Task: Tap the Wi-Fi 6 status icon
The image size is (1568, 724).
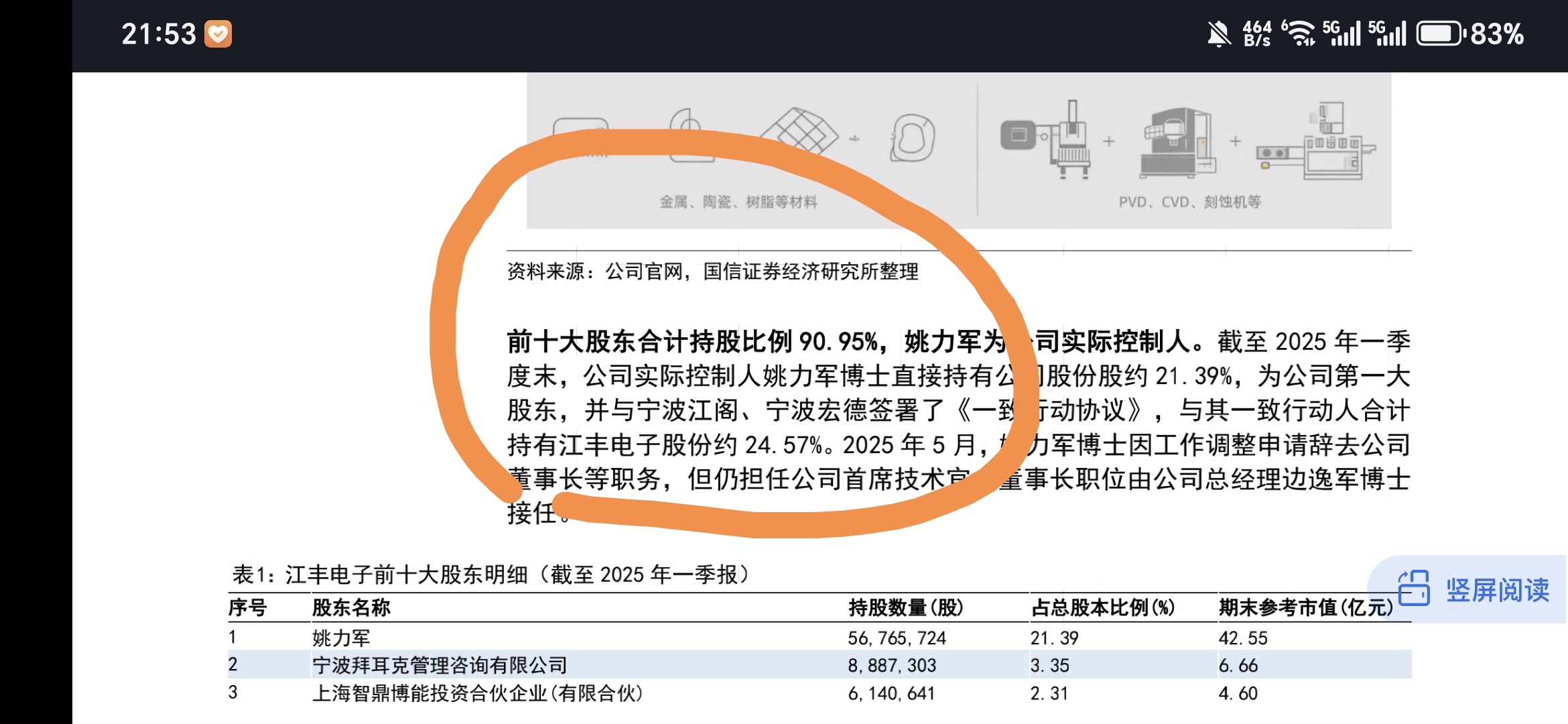Action: pyautogui.click(x=1298, y=34)
